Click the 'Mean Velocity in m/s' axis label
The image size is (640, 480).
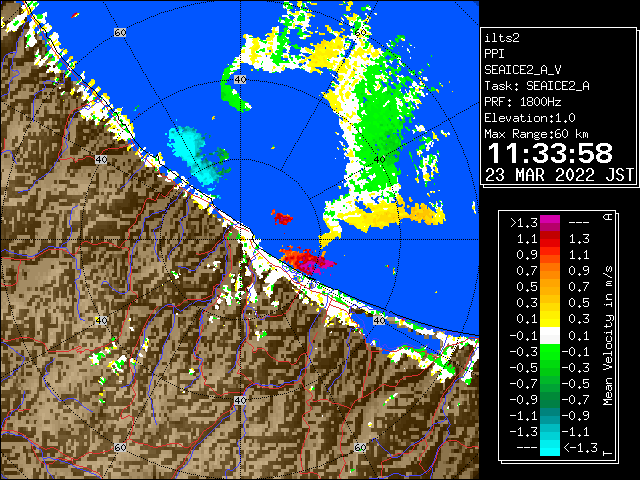coord(608,336)
